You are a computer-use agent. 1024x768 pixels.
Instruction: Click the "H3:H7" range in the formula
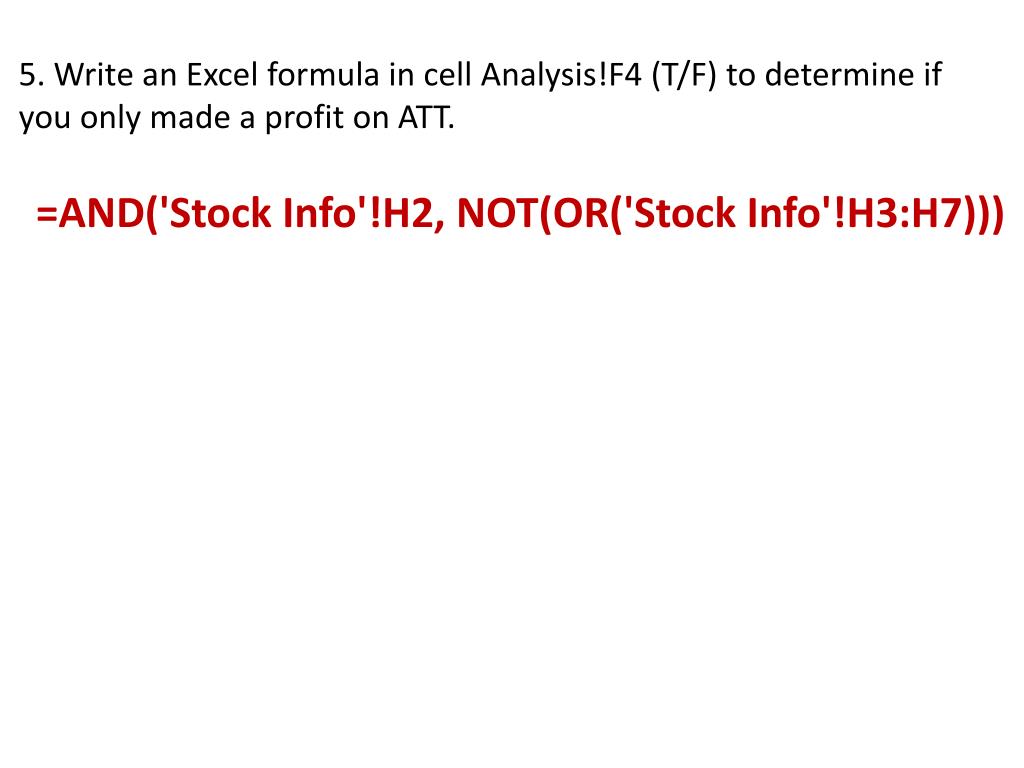coord(906,214)
